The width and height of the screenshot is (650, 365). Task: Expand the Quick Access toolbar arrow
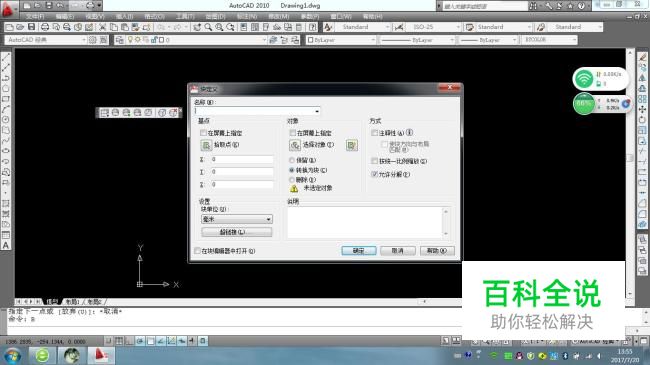[x=99, y=6]
